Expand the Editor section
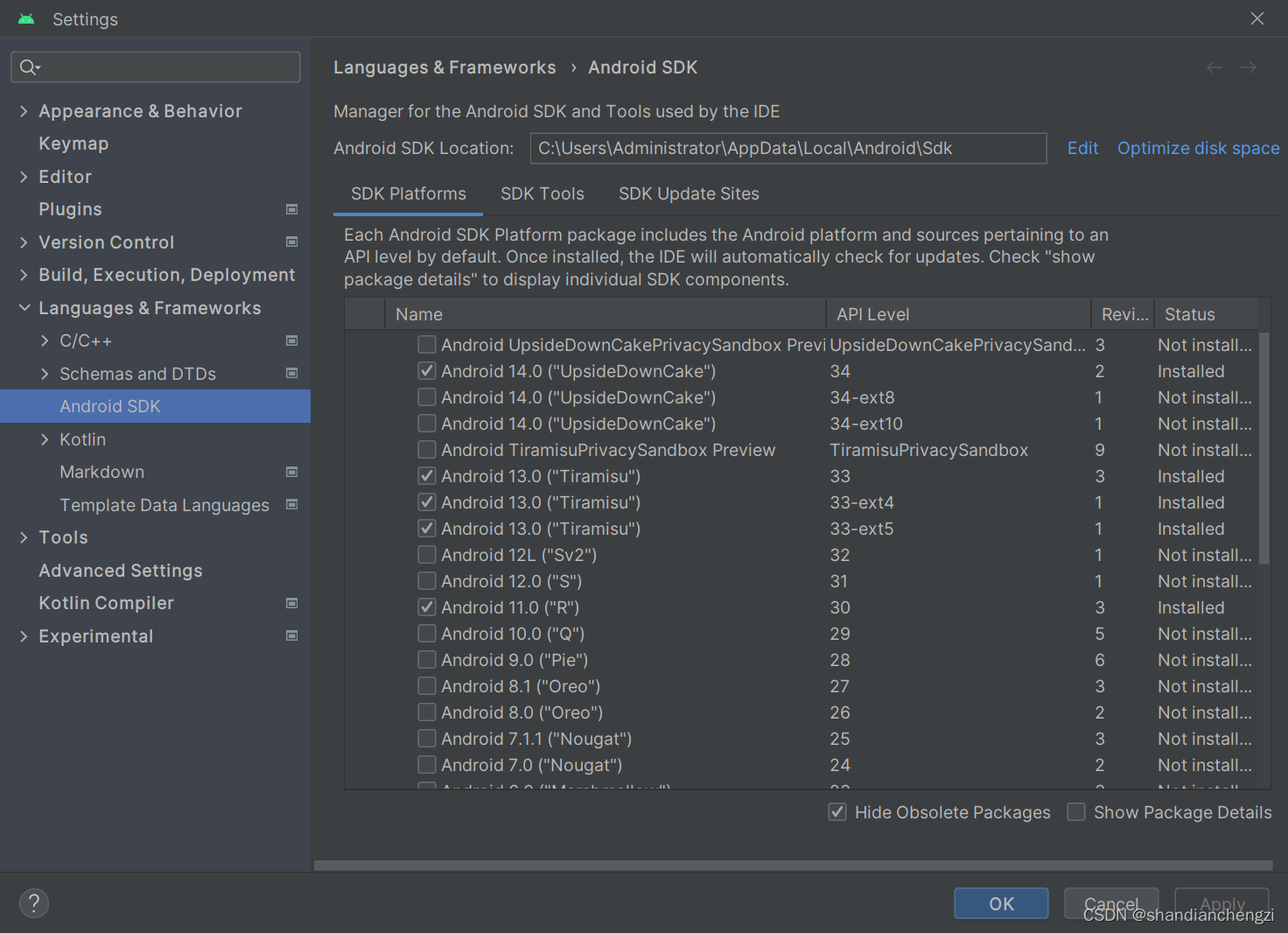 point(24,177)
